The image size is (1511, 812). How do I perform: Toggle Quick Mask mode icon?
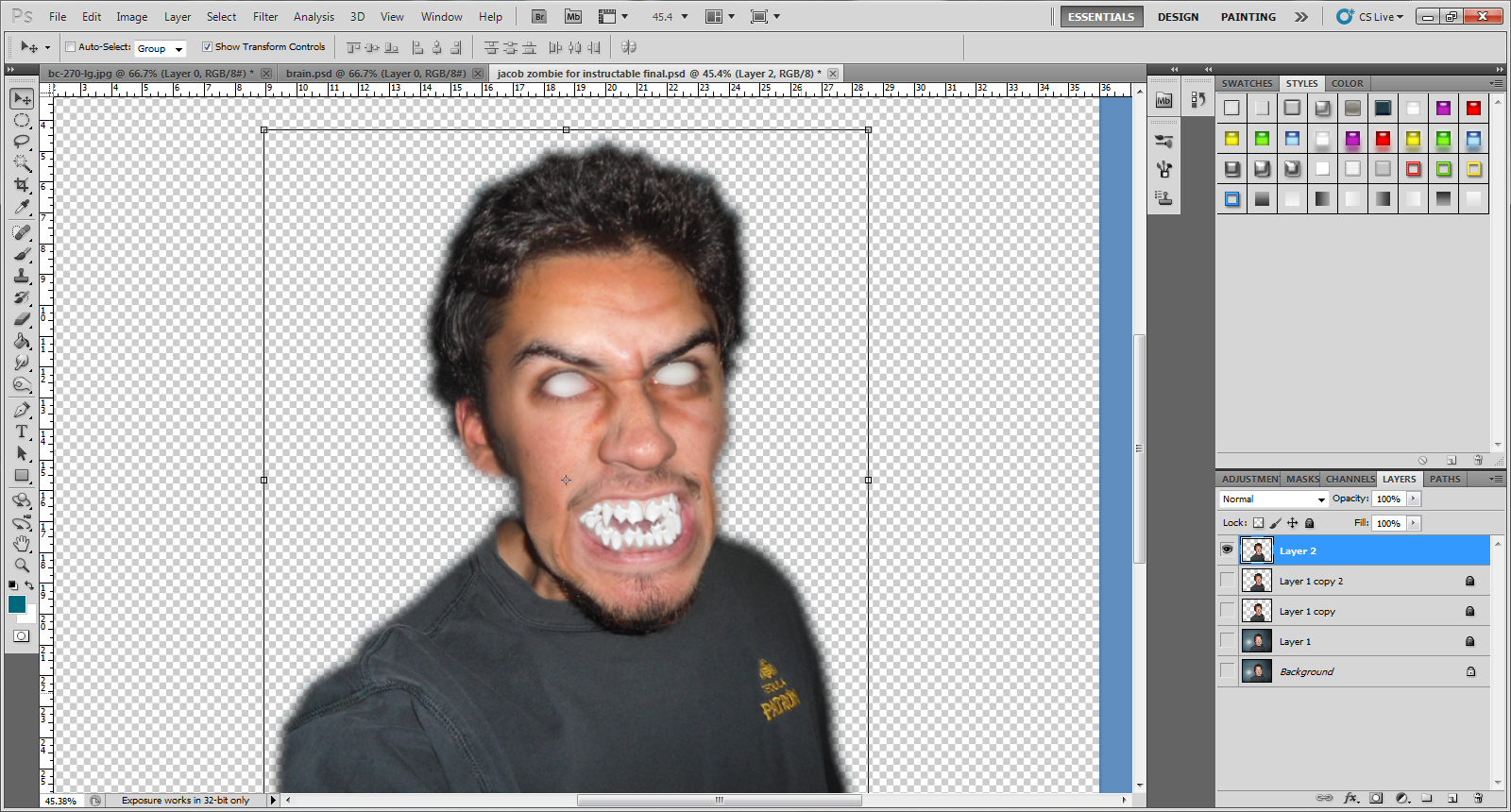pyautogui.click(x=21, y=635)
